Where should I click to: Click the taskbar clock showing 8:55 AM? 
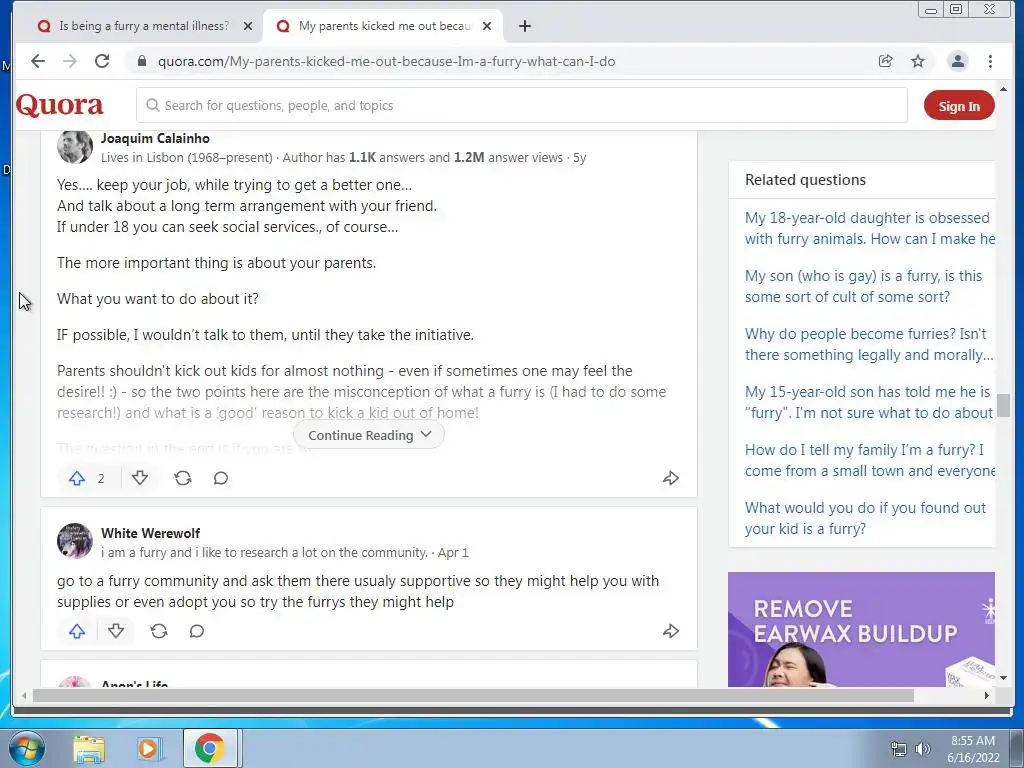click(x=973, y=749)
